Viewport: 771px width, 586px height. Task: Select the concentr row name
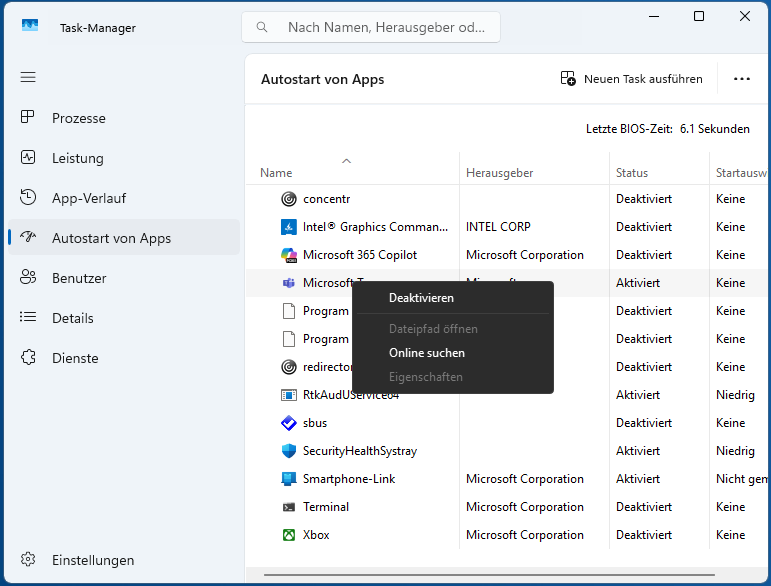(x=326, y=199)
